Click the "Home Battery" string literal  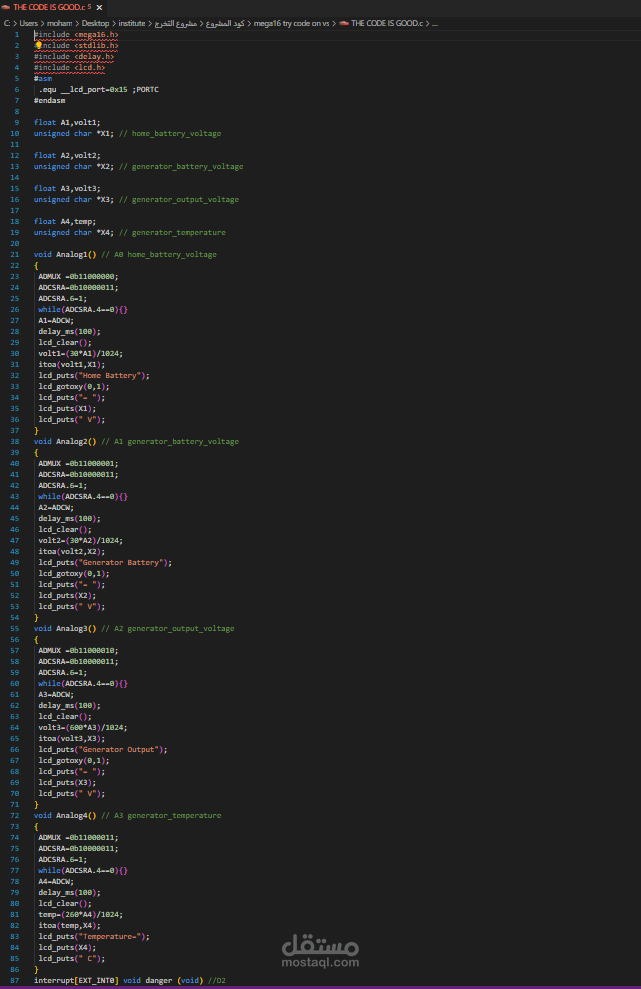112,375
